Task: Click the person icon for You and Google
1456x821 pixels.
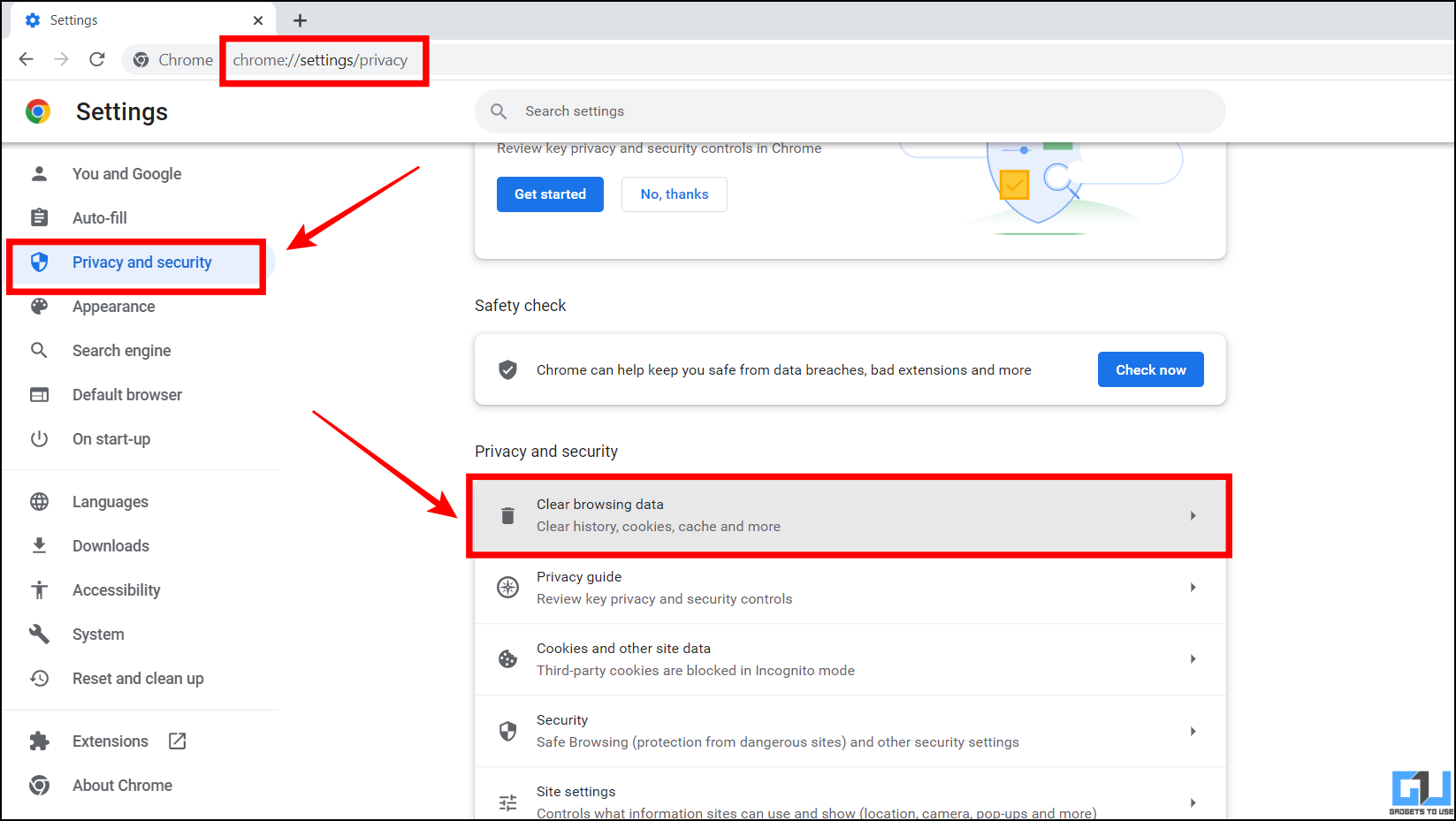Action: [39, 173]
